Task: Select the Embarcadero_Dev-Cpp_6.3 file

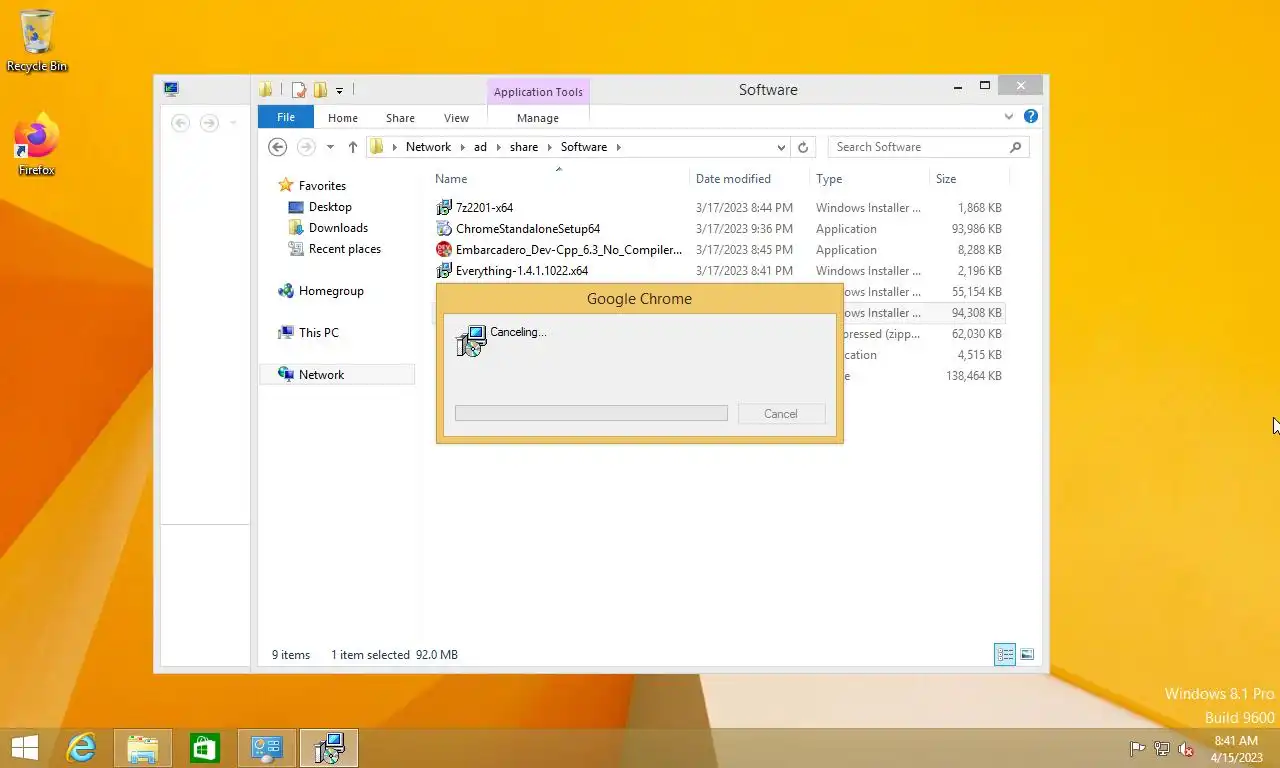Action: 568,250
